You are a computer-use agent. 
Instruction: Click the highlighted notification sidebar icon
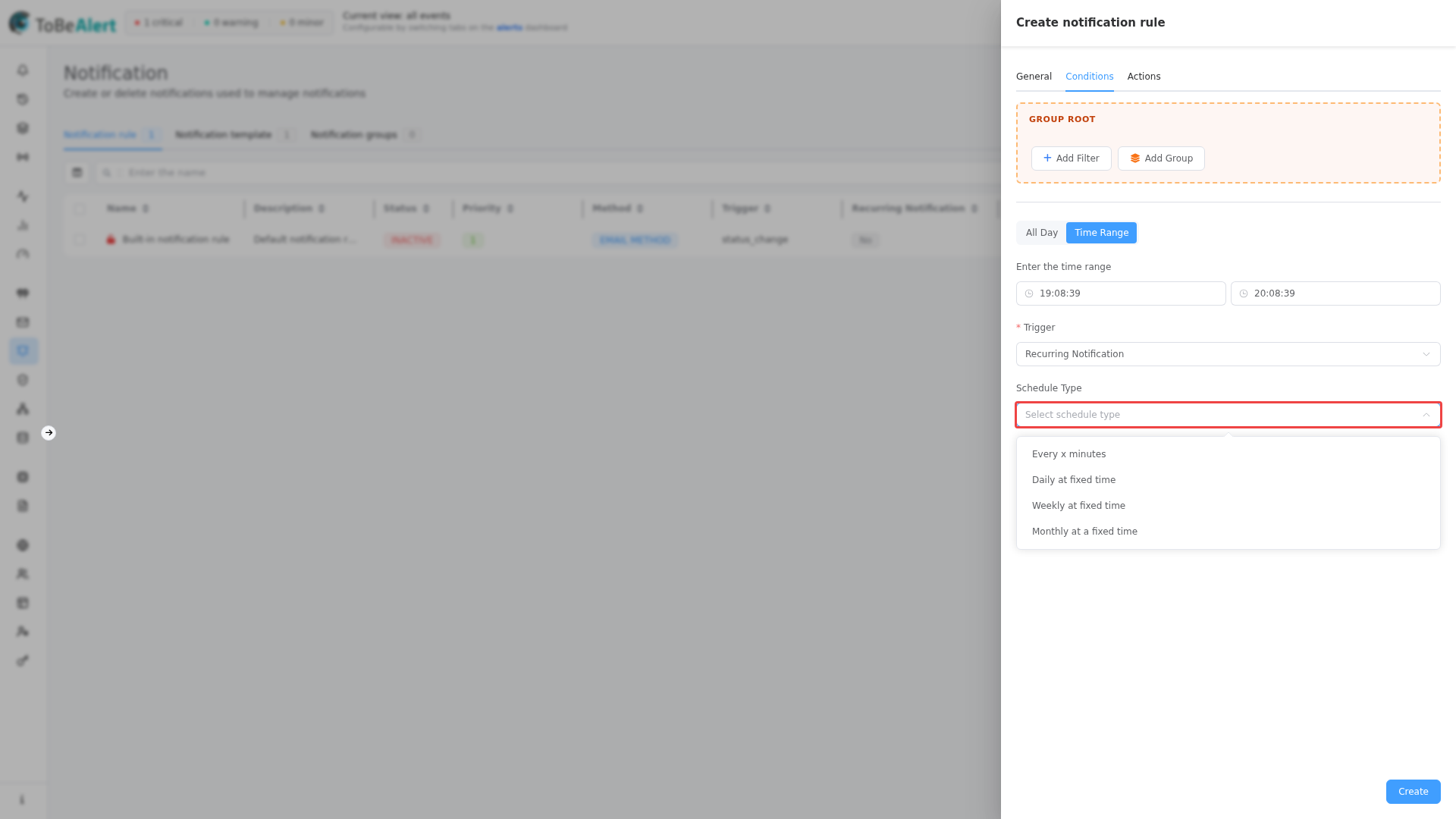(23, 351)
